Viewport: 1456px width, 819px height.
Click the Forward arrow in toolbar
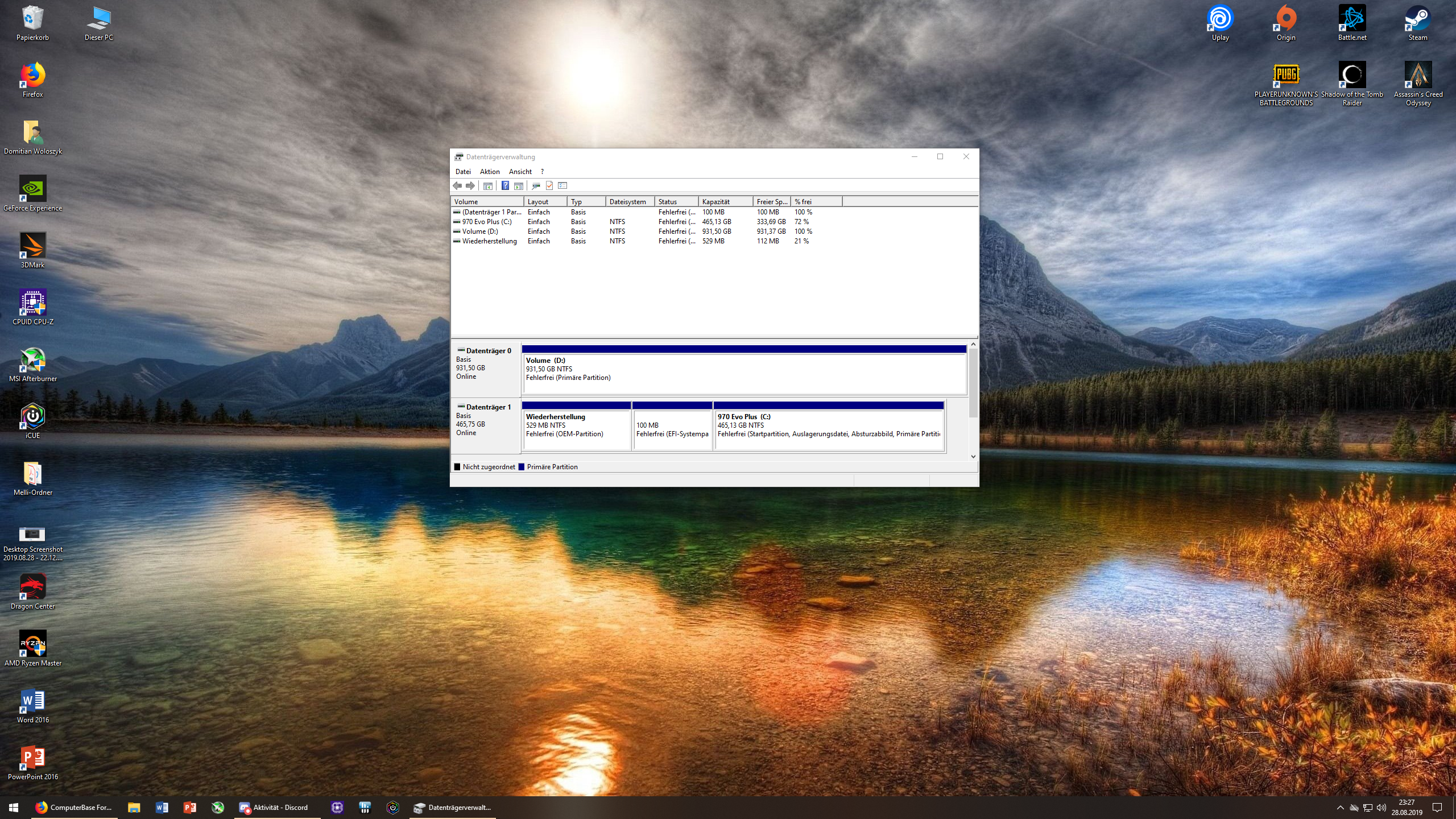[x=470, y=185]
